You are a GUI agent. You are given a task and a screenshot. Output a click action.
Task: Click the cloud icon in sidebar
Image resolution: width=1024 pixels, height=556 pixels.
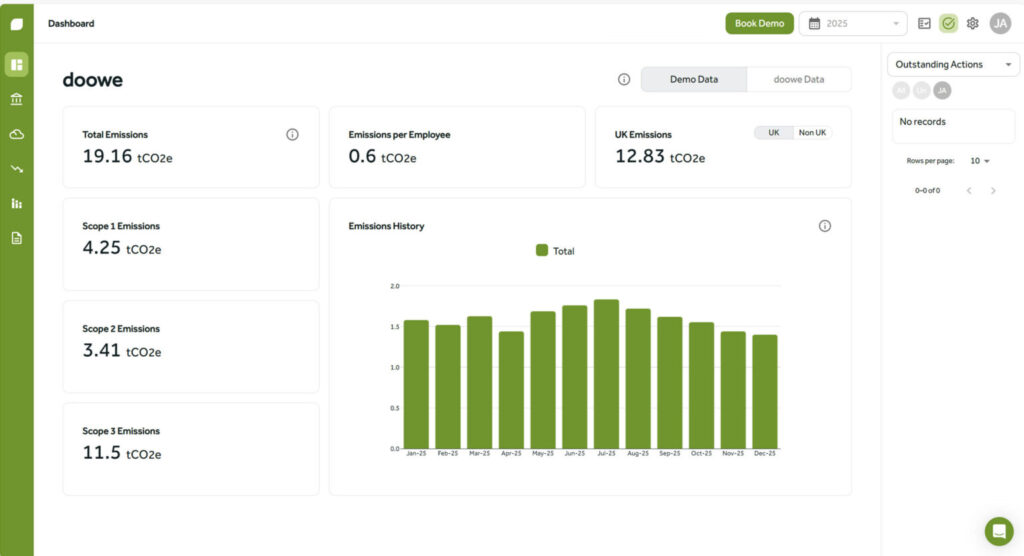click(16, 134)
